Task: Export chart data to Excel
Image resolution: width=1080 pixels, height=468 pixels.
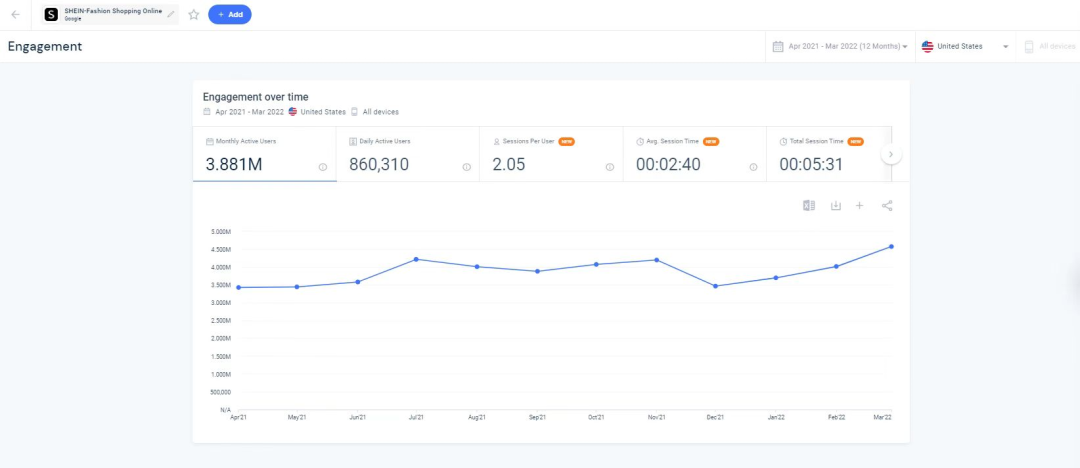Action: tap(808, 206)
